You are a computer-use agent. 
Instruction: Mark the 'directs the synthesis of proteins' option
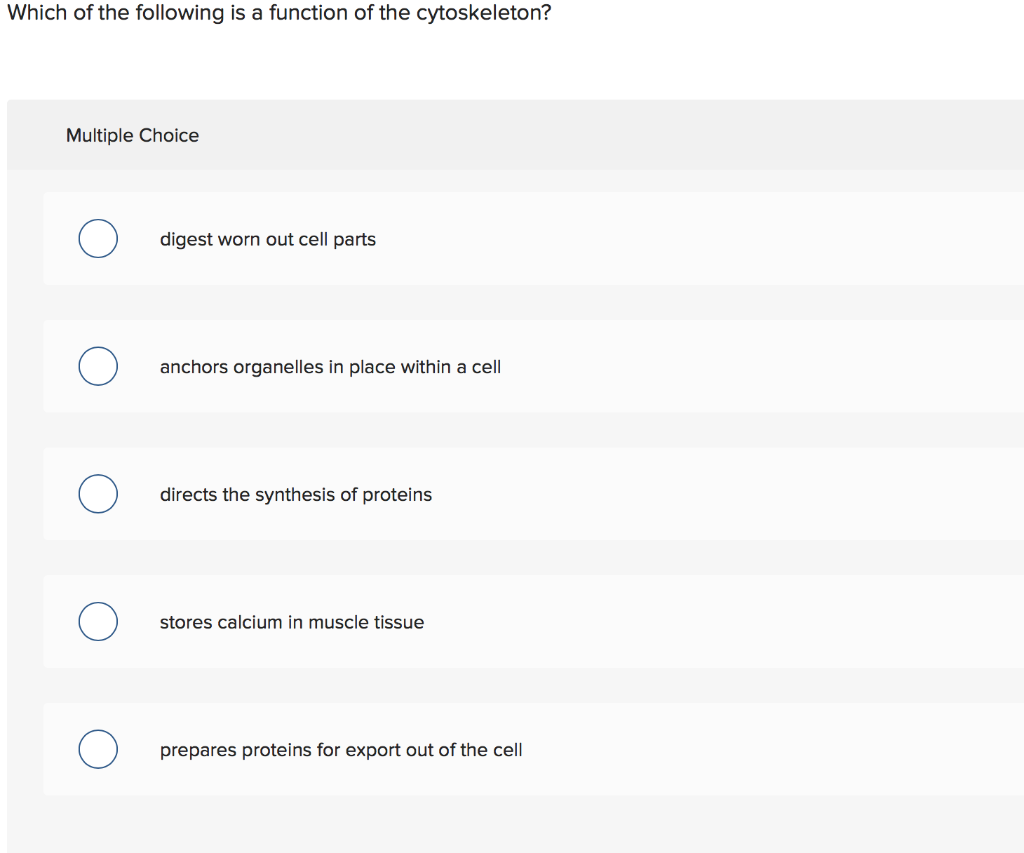[x=97, y=493]
